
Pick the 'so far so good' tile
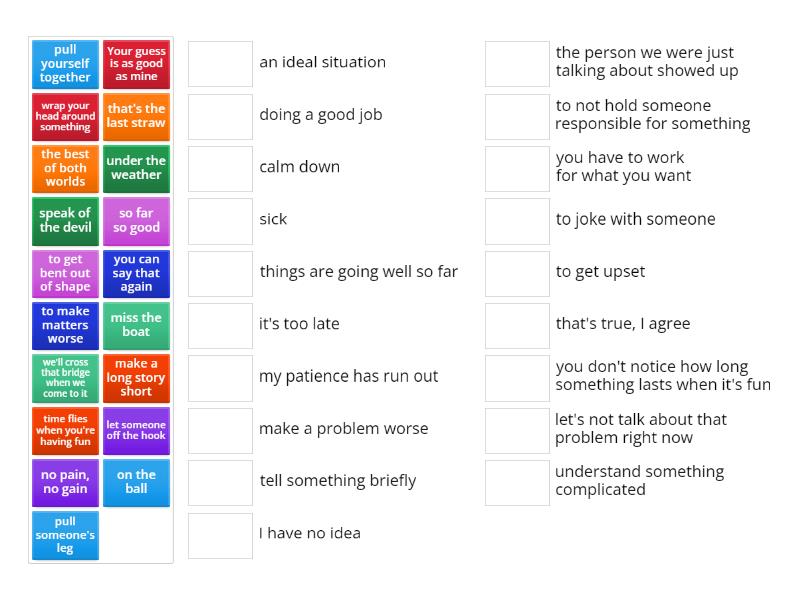pos(137,221)
